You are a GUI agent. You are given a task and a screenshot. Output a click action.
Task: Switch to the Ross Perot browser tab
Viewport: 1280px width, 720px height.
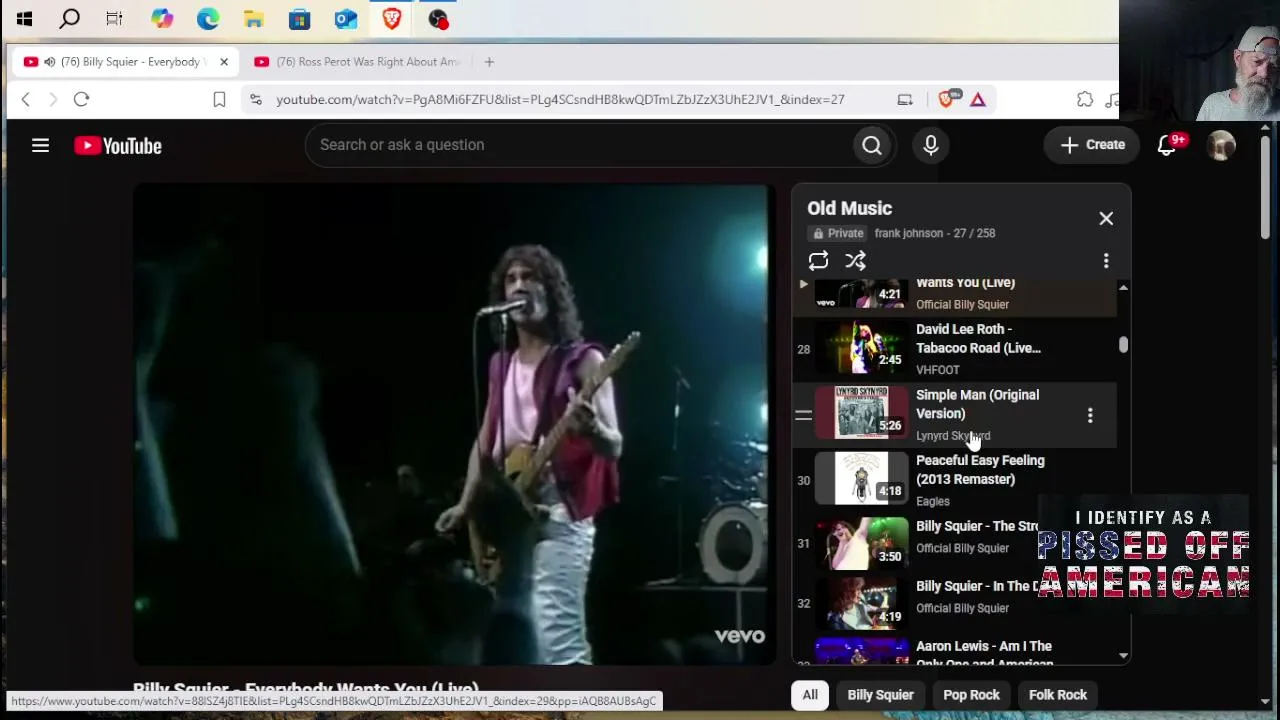pos(358,62)
